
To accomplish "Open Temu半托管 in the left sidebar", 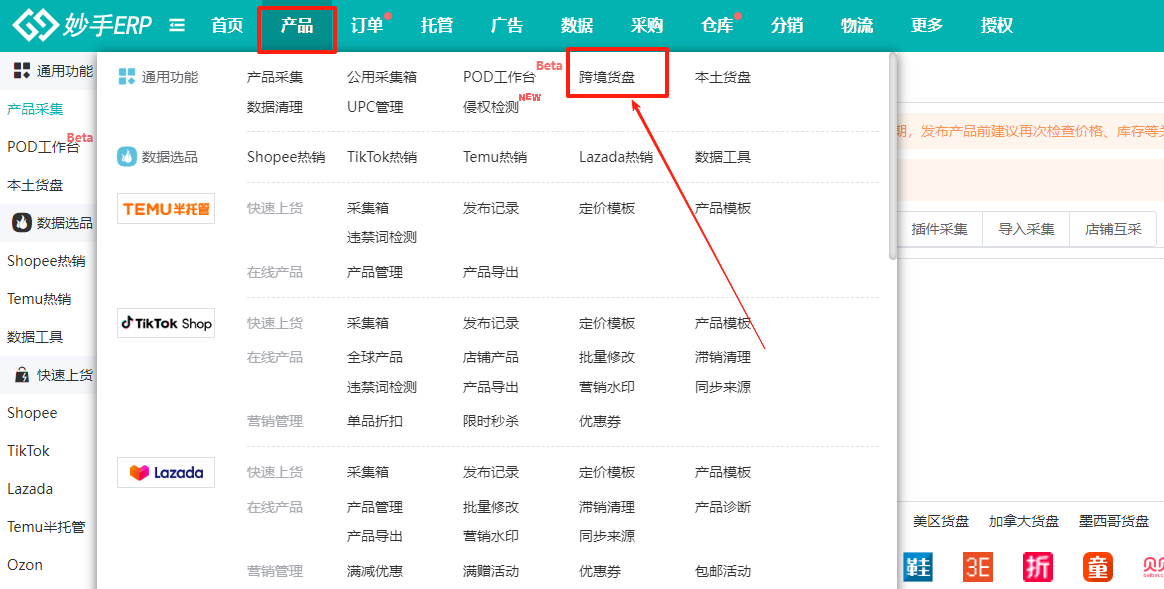I will pyautogui.click(x=46, y=527).
